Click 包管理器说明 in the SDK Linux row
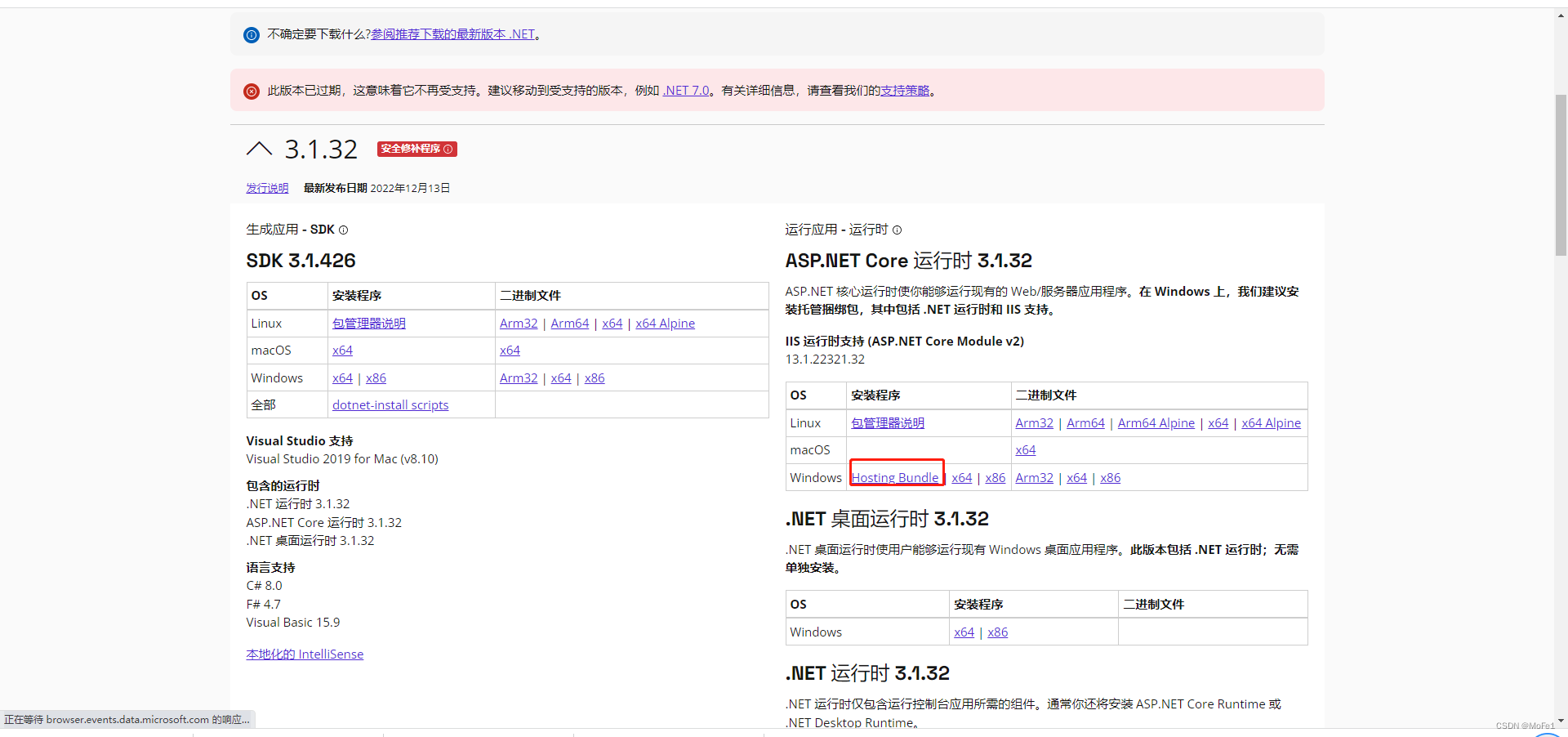Viewport: 1568px width, 737px height. (367, 323)
